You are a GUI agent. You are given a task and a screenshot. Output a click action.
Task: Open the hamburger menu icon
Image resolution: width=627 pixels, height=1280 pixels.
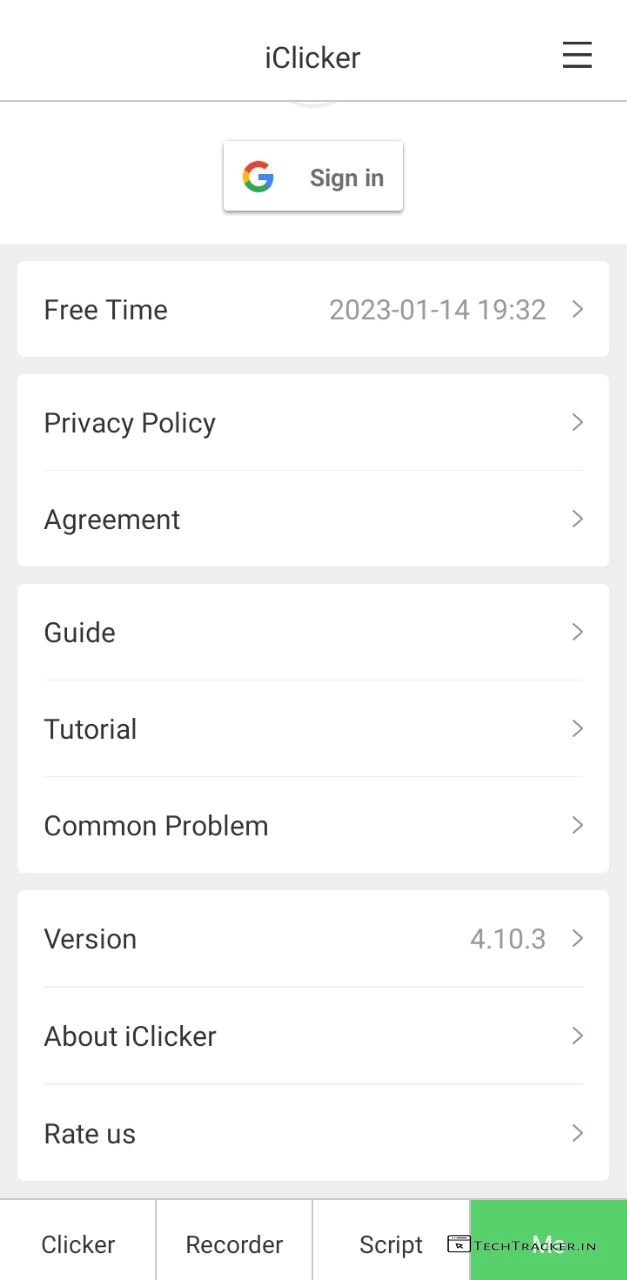pos(577,55)
